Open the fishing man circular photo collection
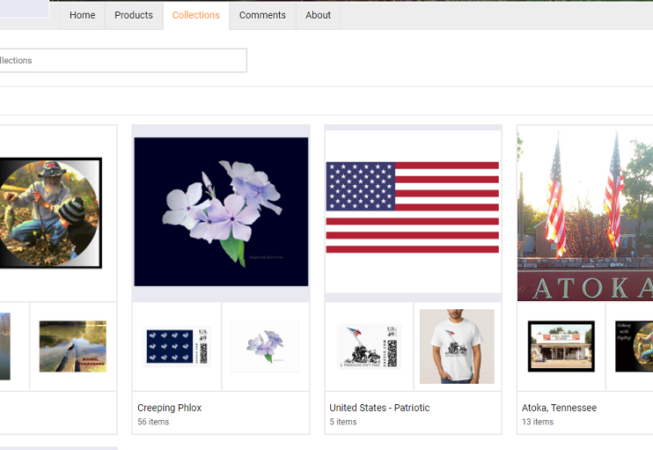 coord(50,213)
